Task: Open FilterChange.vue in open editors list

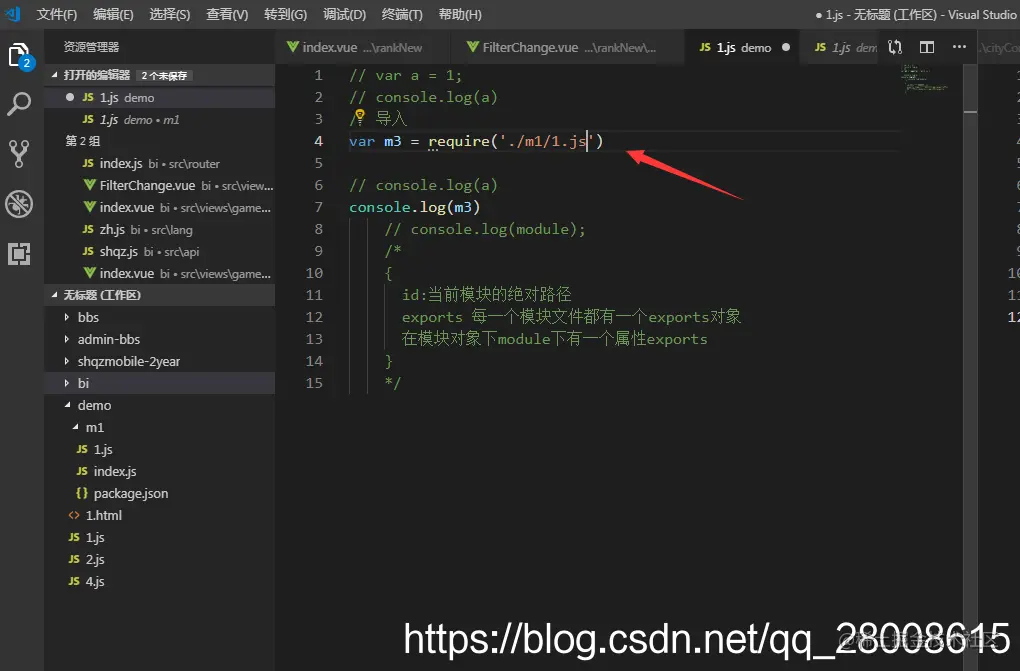Action: pos(159,185)
